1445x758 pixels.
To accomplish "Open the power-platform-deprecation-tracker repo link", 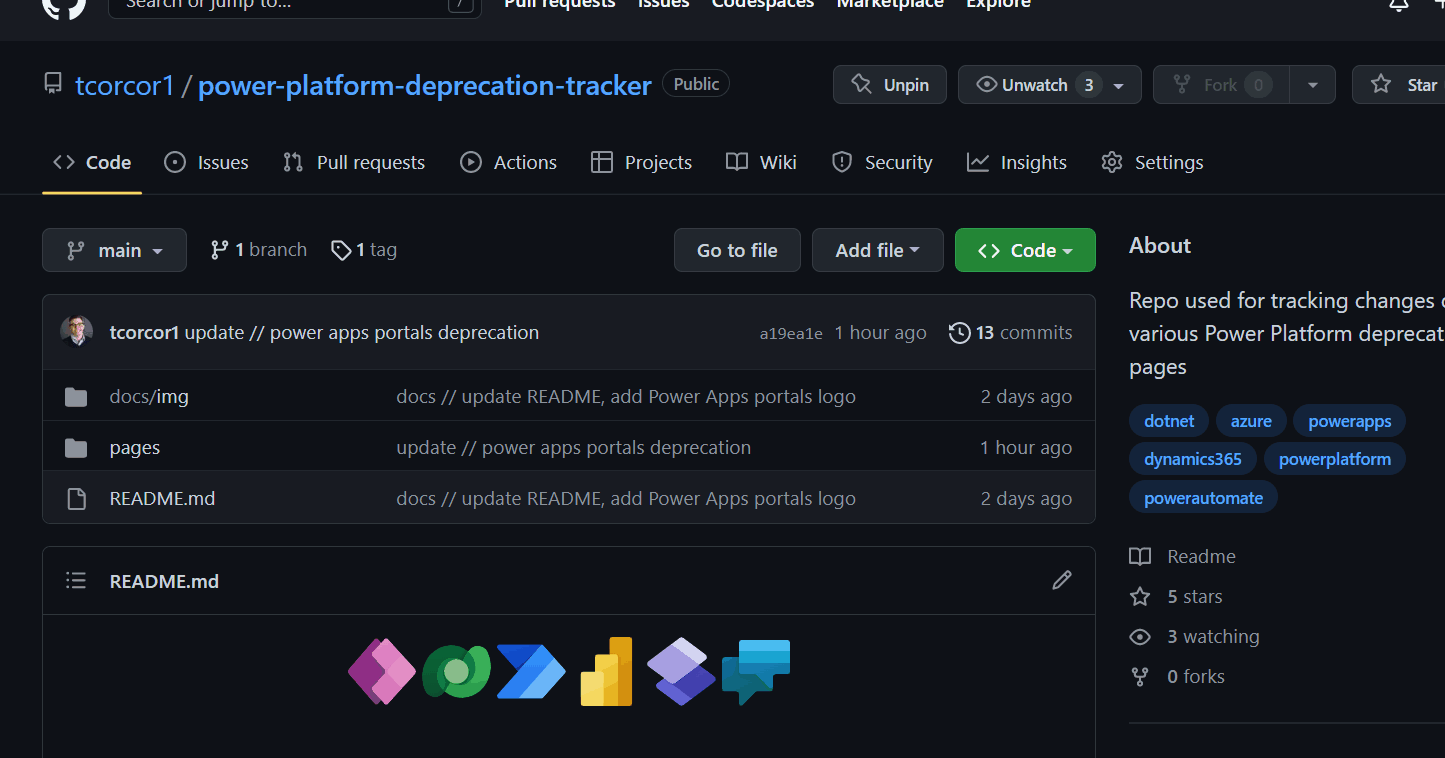I will [425, 85].
